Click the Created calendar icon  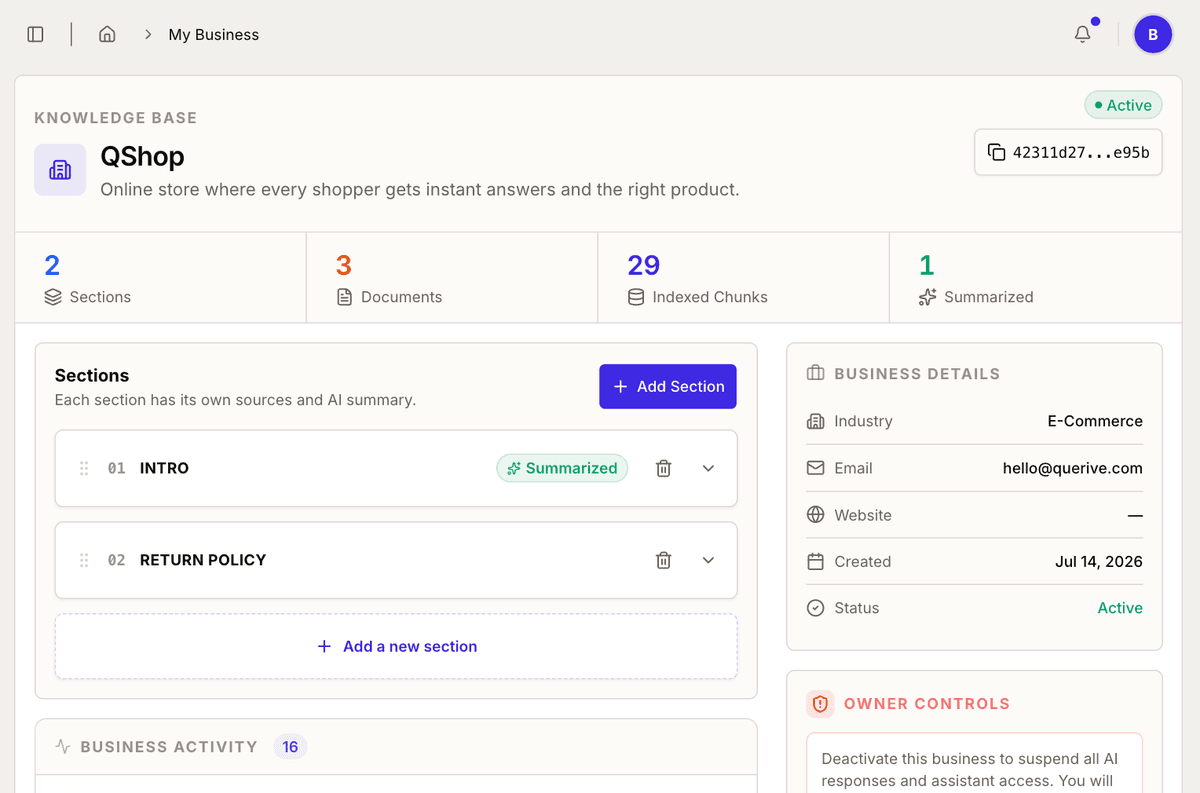click(x=816, y=561)
